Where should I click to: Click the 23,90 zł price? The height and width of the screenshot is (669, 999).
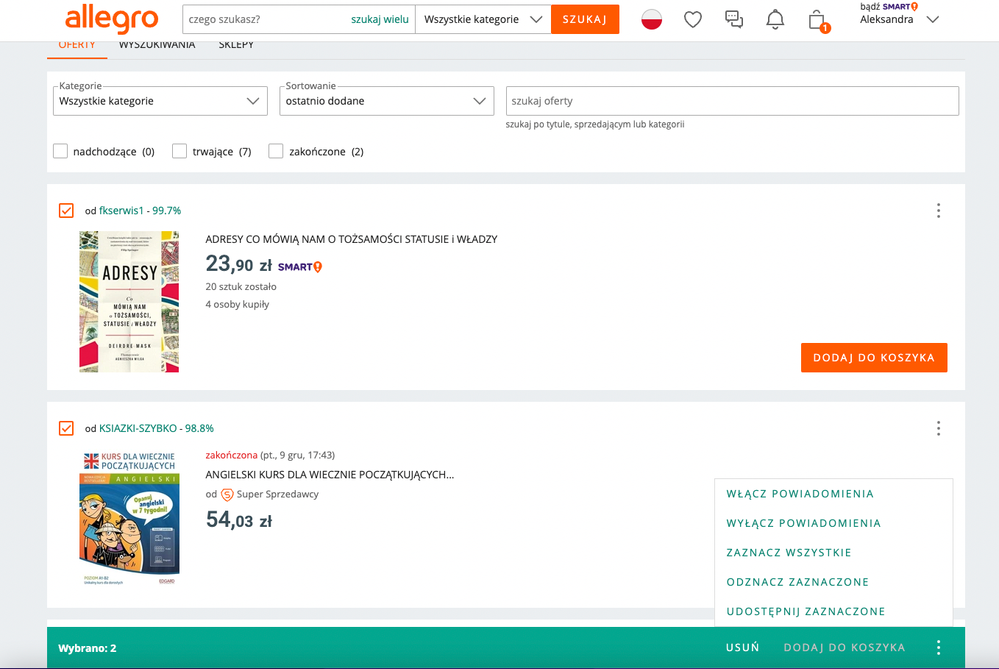(x=238, y=264)
